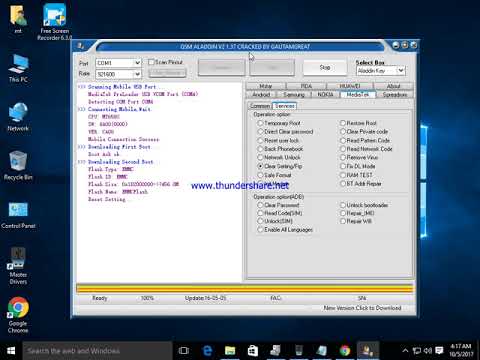Open File Explorer from taskbar

[230, 351]
